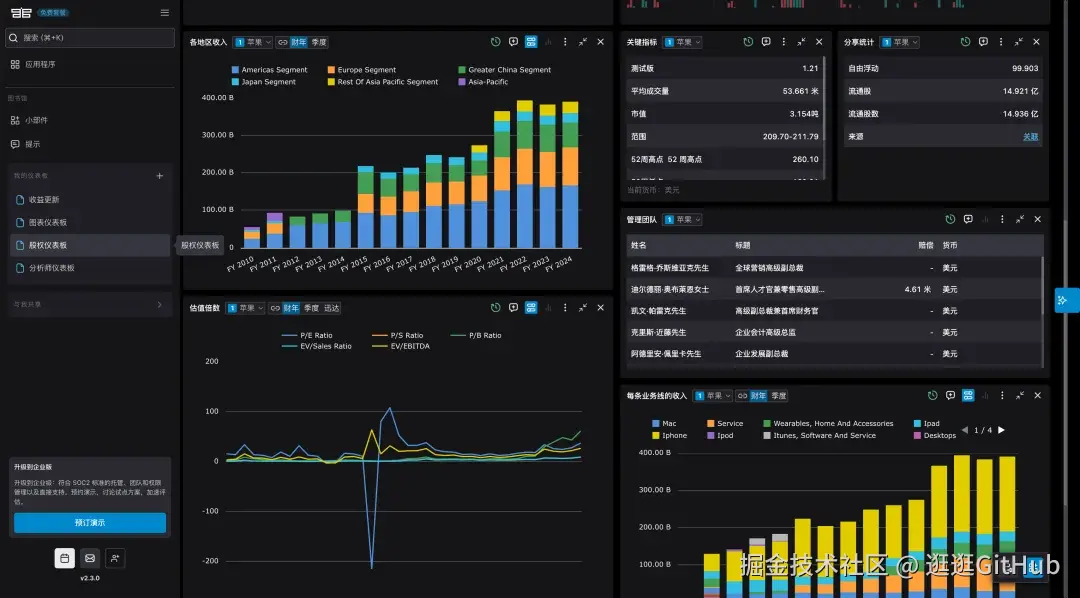Click the 赔偿 column header in 管理团队
Viewport: 1080px width, 598px height.
click(x=926, y=245)
